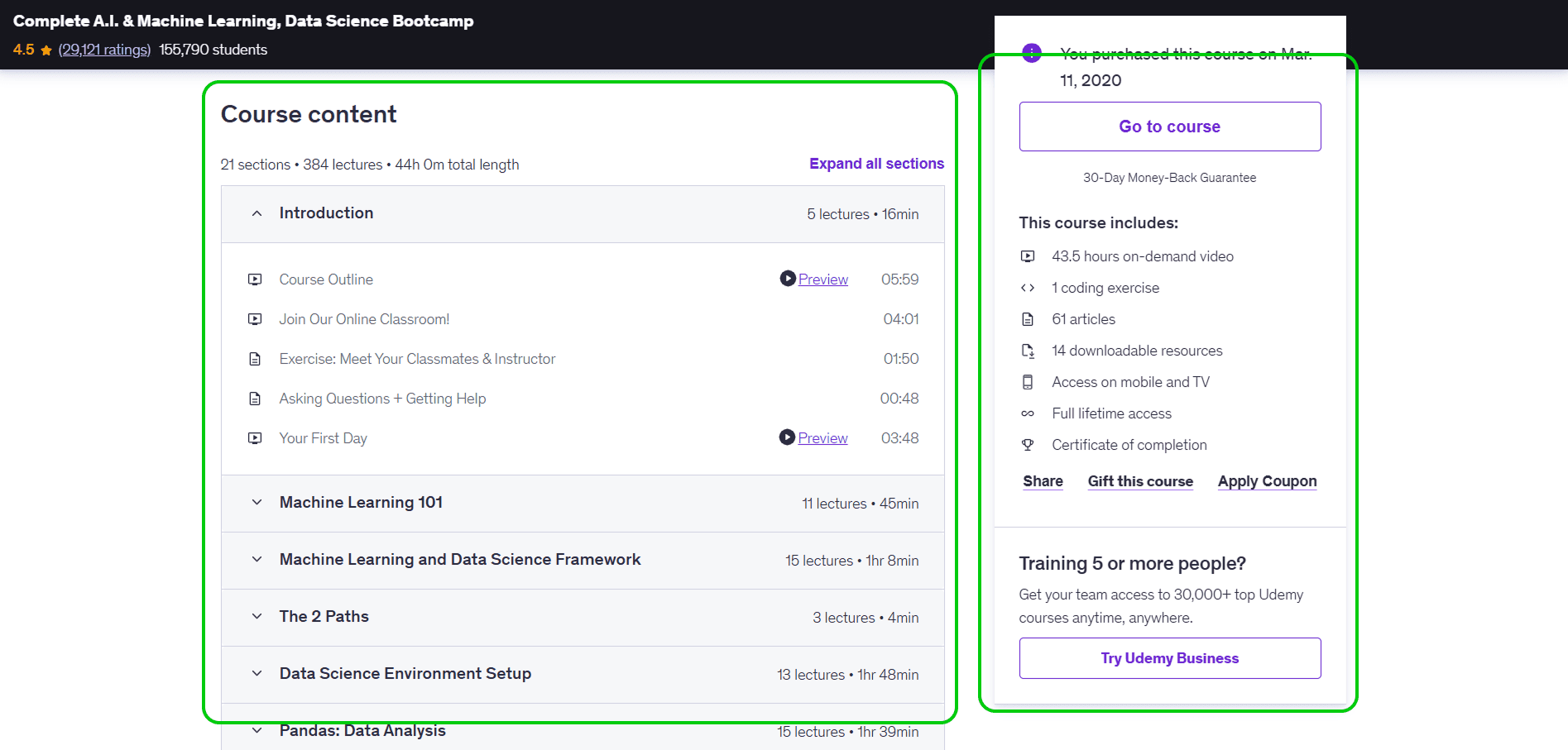Click the video icon beside Course Outline
Viewport: 1568px width, 750px height.
pyautogui.click(x=255, y=279)
